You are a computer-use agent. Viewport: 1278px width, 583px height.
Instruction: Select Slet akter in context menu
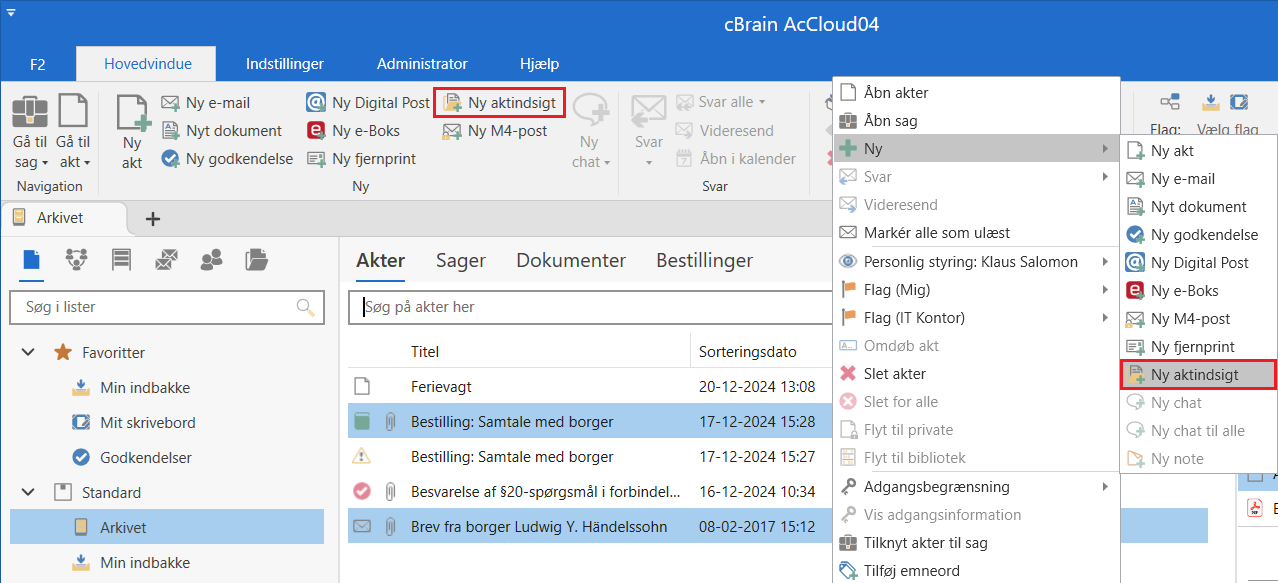[894, 374]
